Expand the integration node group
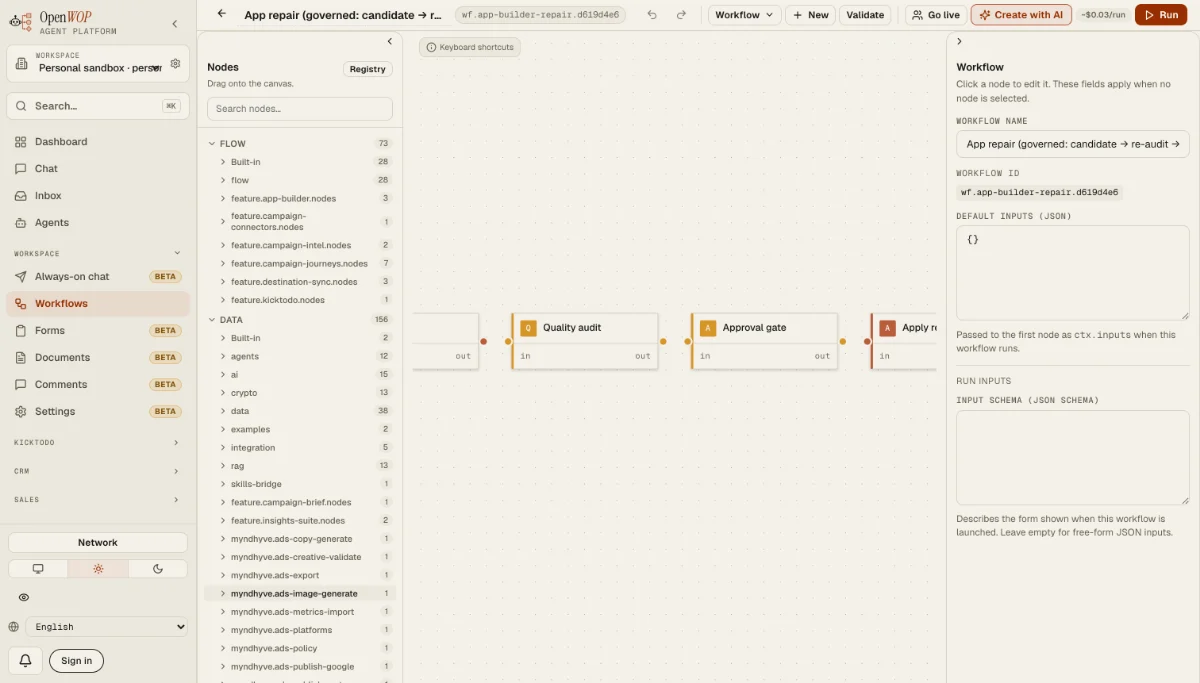 click(300, 448)
